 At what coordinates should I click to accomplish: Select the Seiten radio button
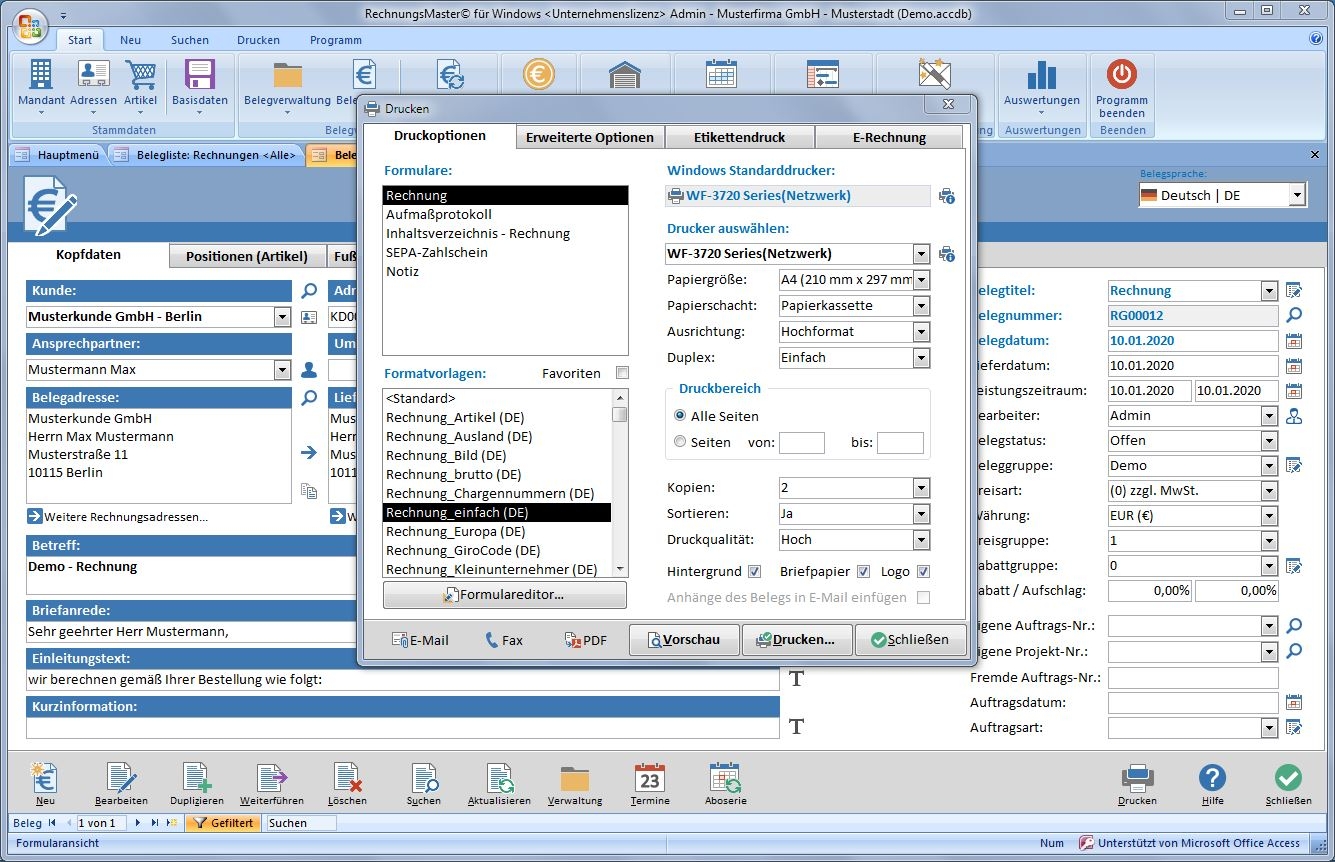(x=680, y=442)
